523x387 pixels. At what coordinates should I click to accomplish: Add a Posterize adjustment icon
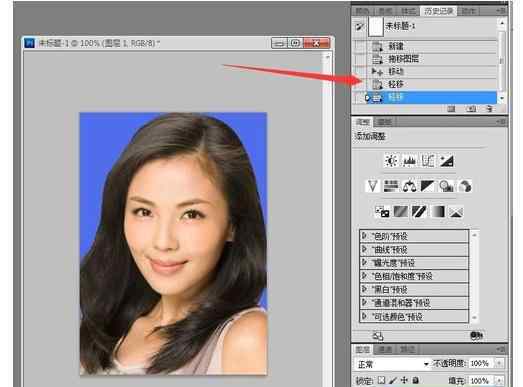pyautogui.click(x=401, y=212)
